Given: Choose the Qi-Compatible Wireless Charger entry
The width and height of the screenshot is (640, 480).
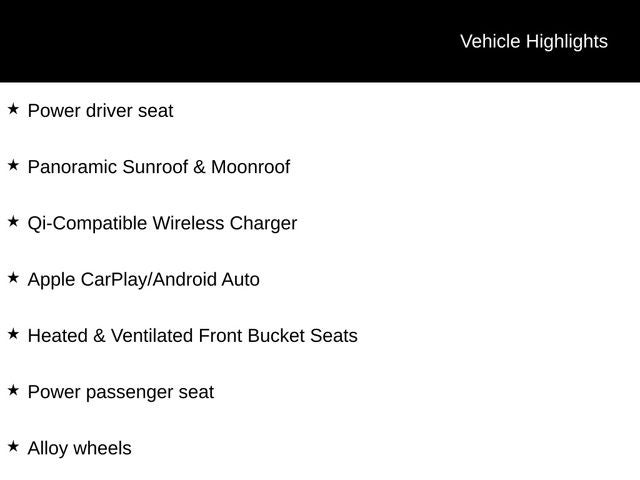Looking at the screenshot, I should pos(162,224).
